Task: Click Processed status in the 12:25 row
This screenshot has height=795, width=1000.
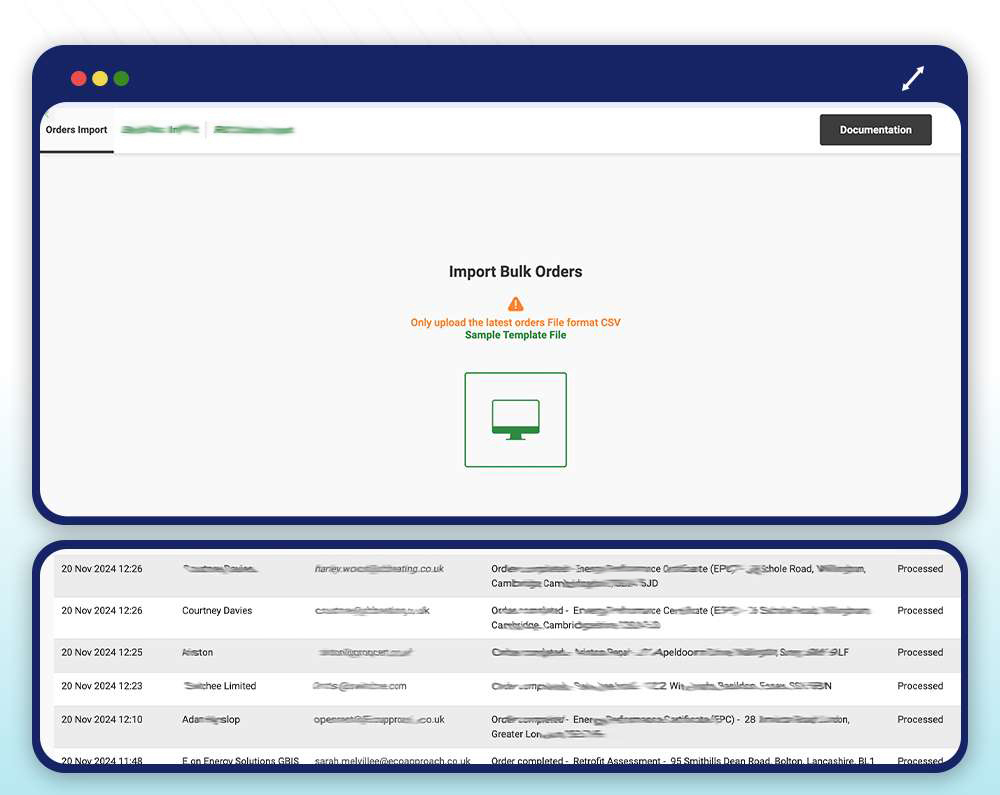Action: (920, 652)
